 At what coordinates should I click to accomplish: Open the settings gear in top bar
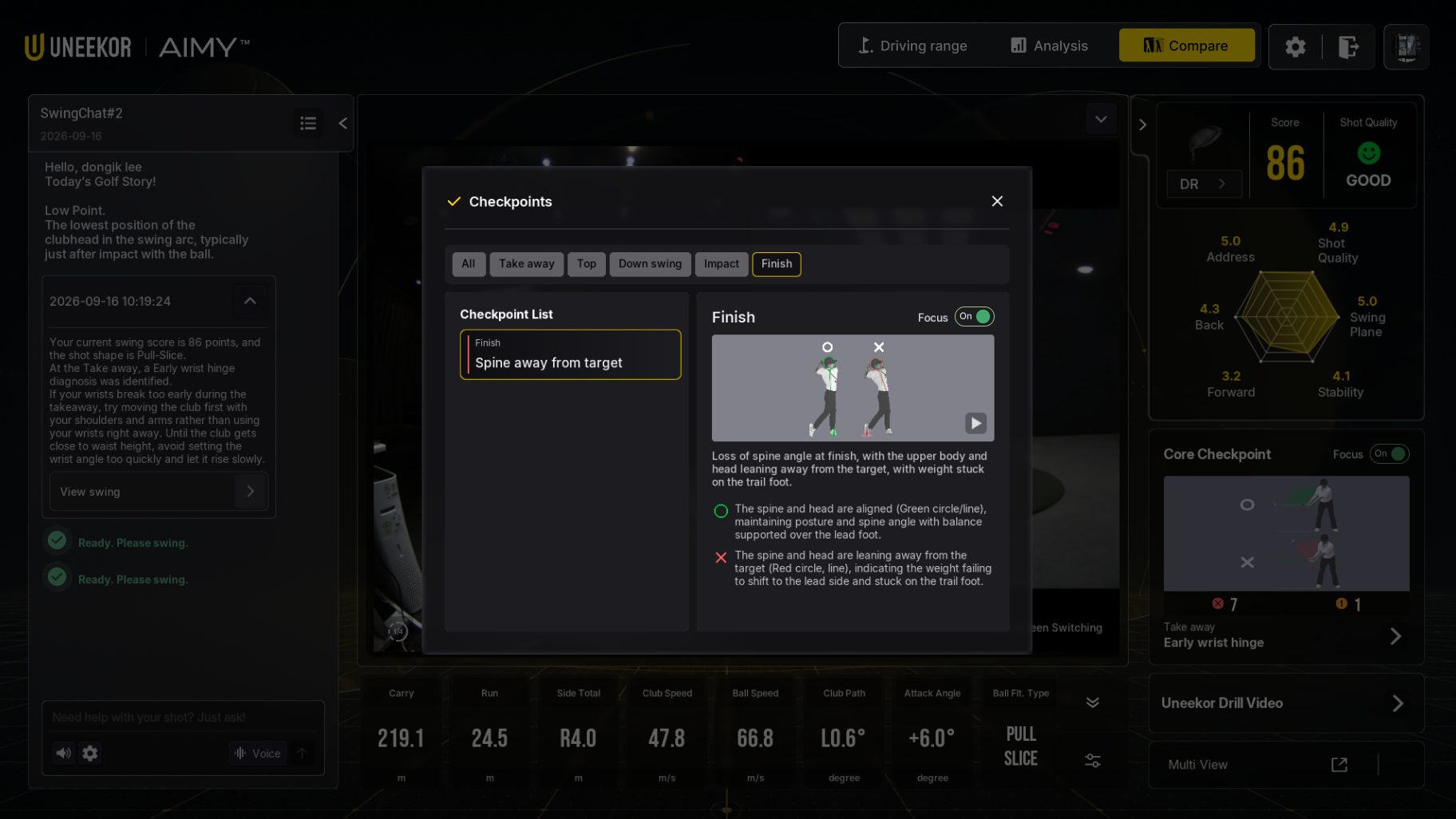1295,47
